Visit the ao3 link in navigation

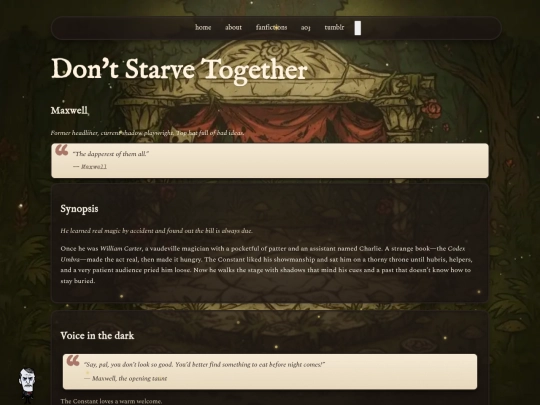coord(305,28)
